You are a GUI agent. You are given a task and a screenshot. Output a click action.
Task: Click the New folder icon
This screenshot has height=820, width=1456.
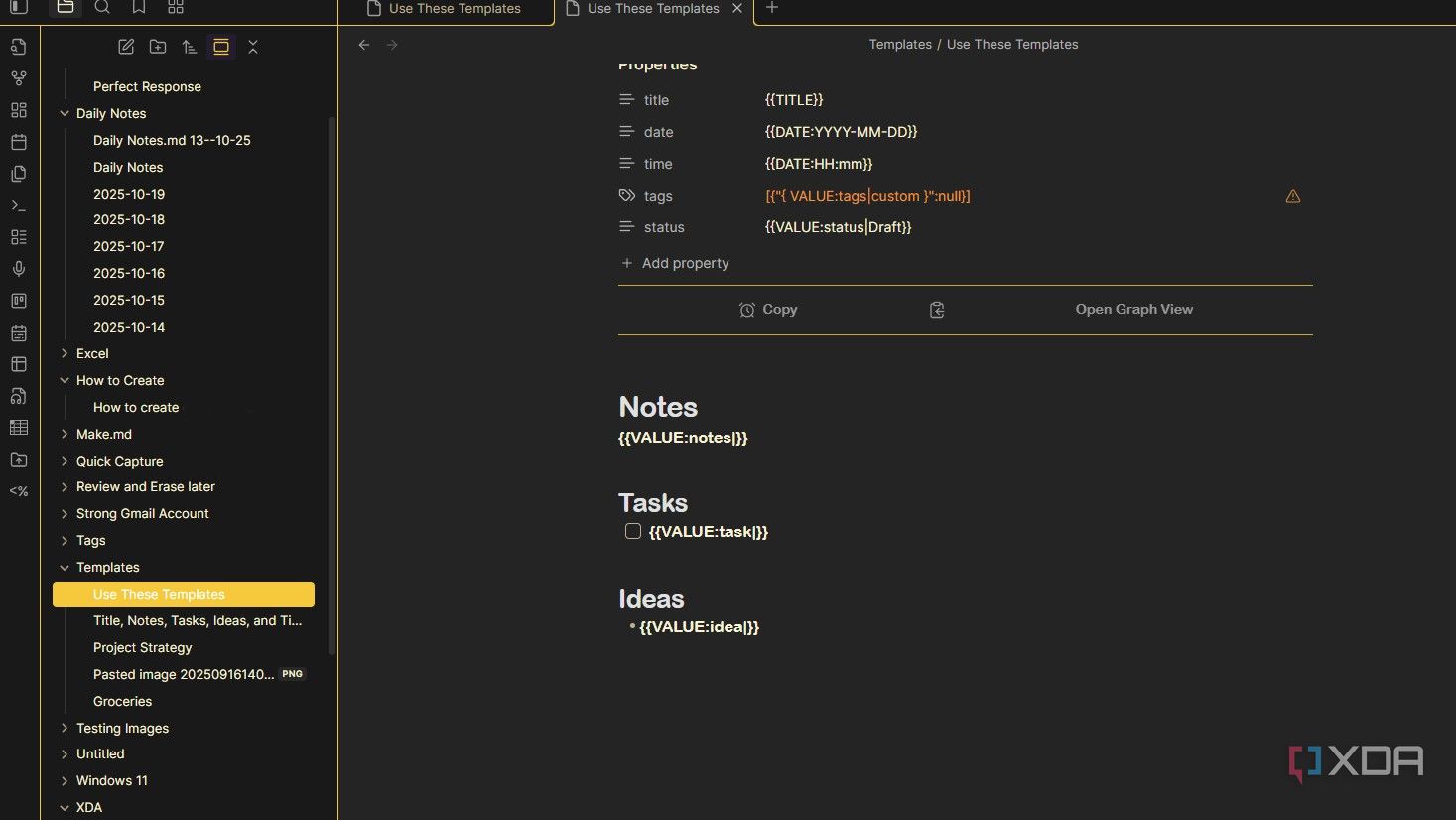coord(158,47)
